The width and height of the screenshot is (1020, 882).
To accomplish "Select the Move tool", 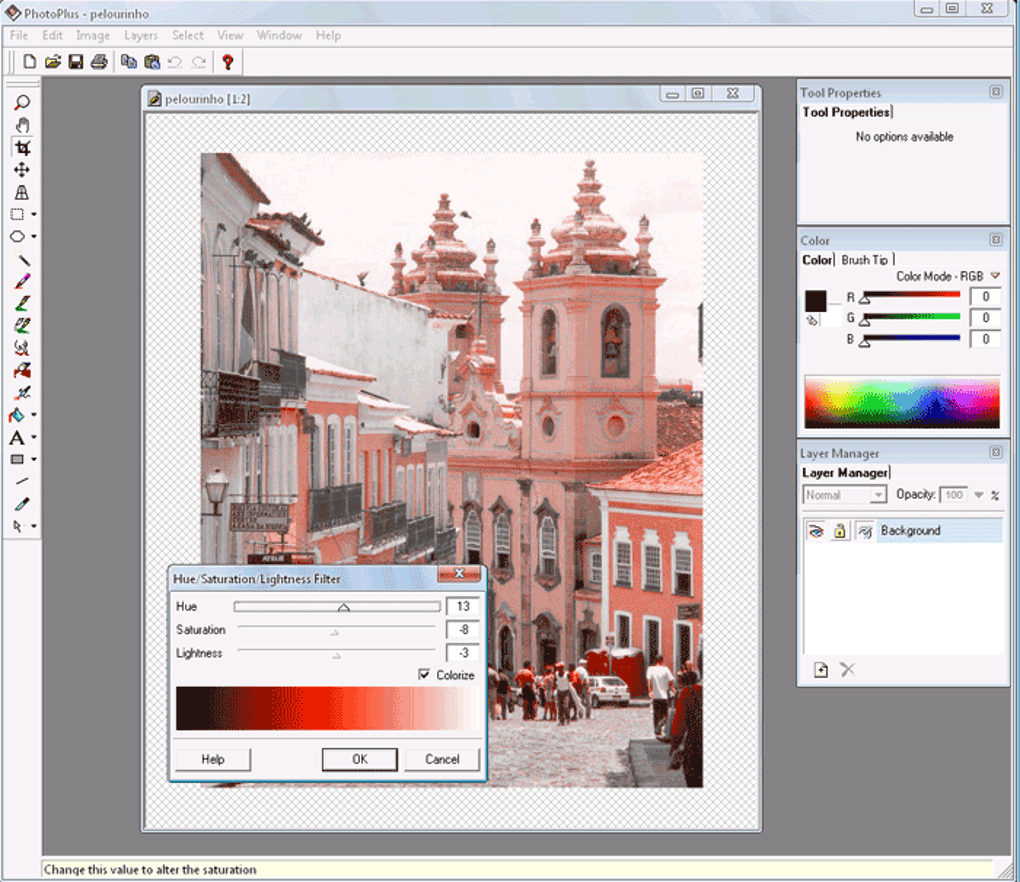I will tap(21, 169).
